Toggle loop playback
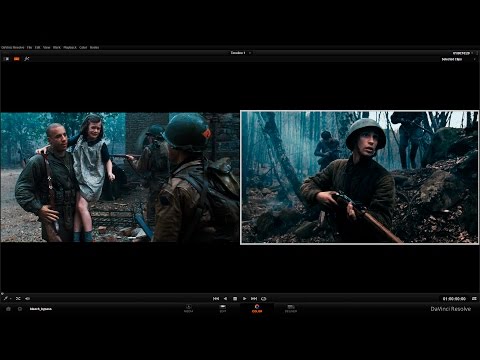Viewport: 480px width, 360px height. 264,299
